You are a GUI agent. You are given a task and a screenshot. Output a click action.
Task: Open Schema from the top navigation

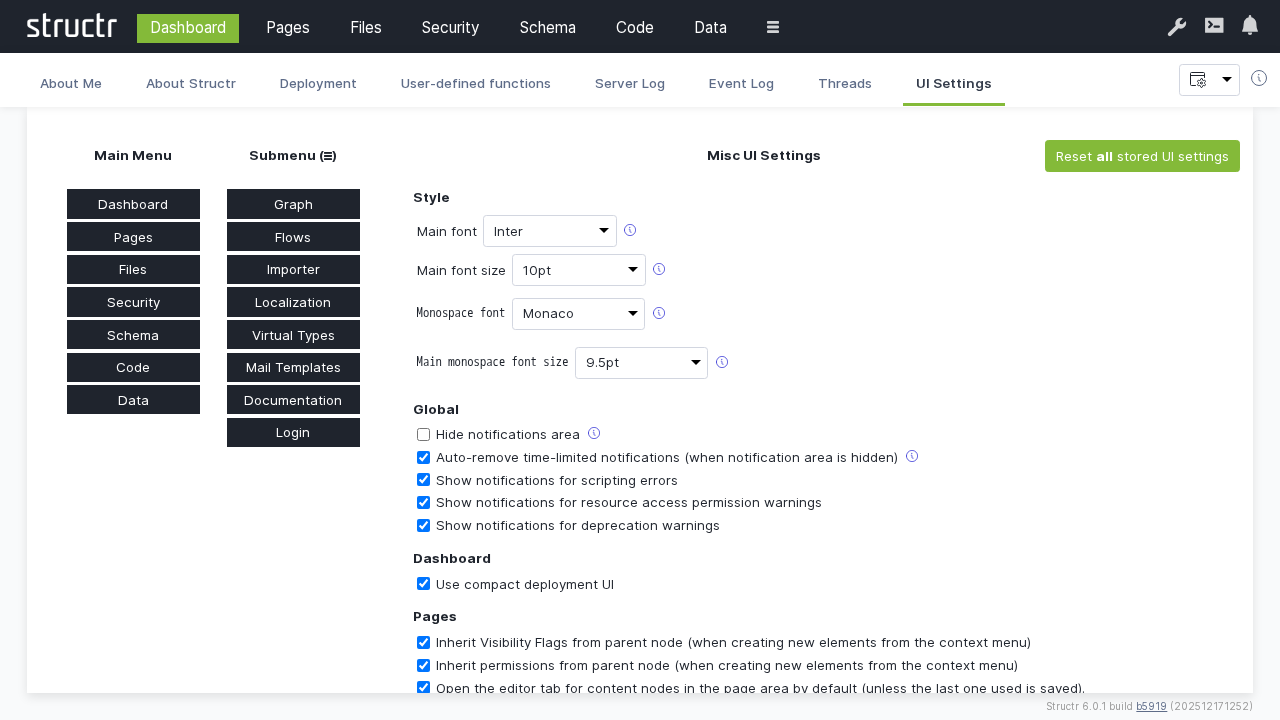(x=547, y=27)
